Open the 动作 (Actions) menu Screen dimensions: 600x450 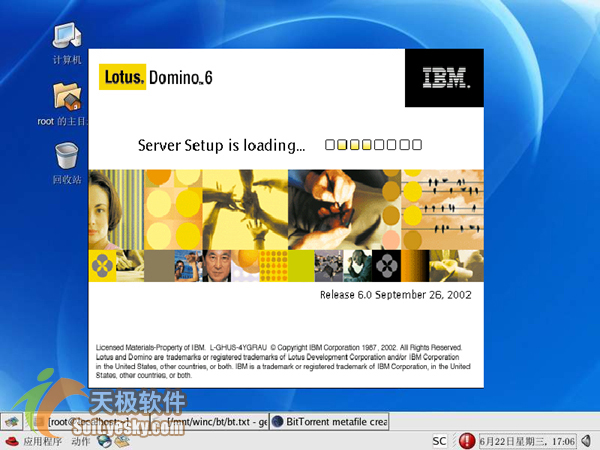(x=81, y=440)
